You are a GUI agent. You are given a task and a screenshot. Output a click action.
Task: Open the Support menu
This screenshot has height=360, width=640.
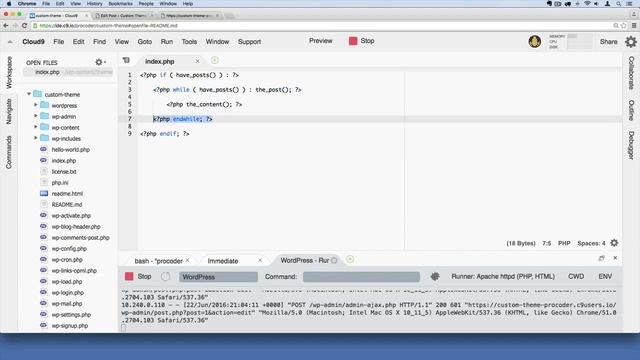tap(249, 42)
